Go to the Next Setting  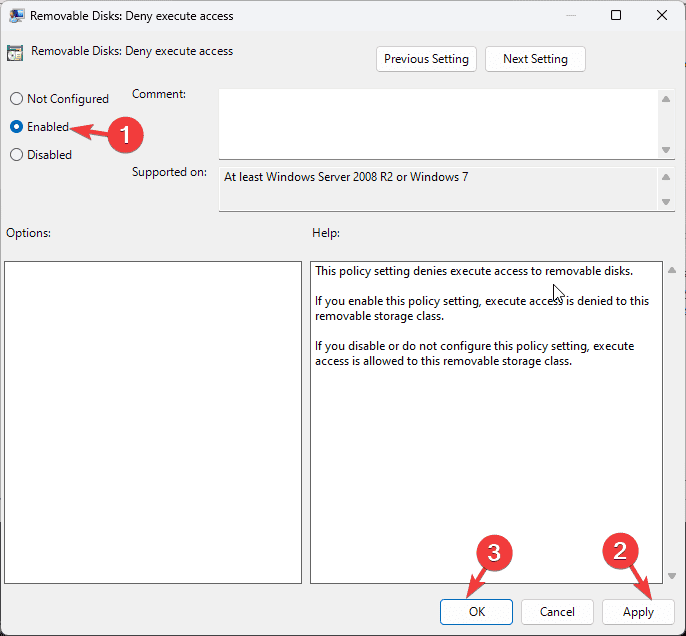coord(535,59)
